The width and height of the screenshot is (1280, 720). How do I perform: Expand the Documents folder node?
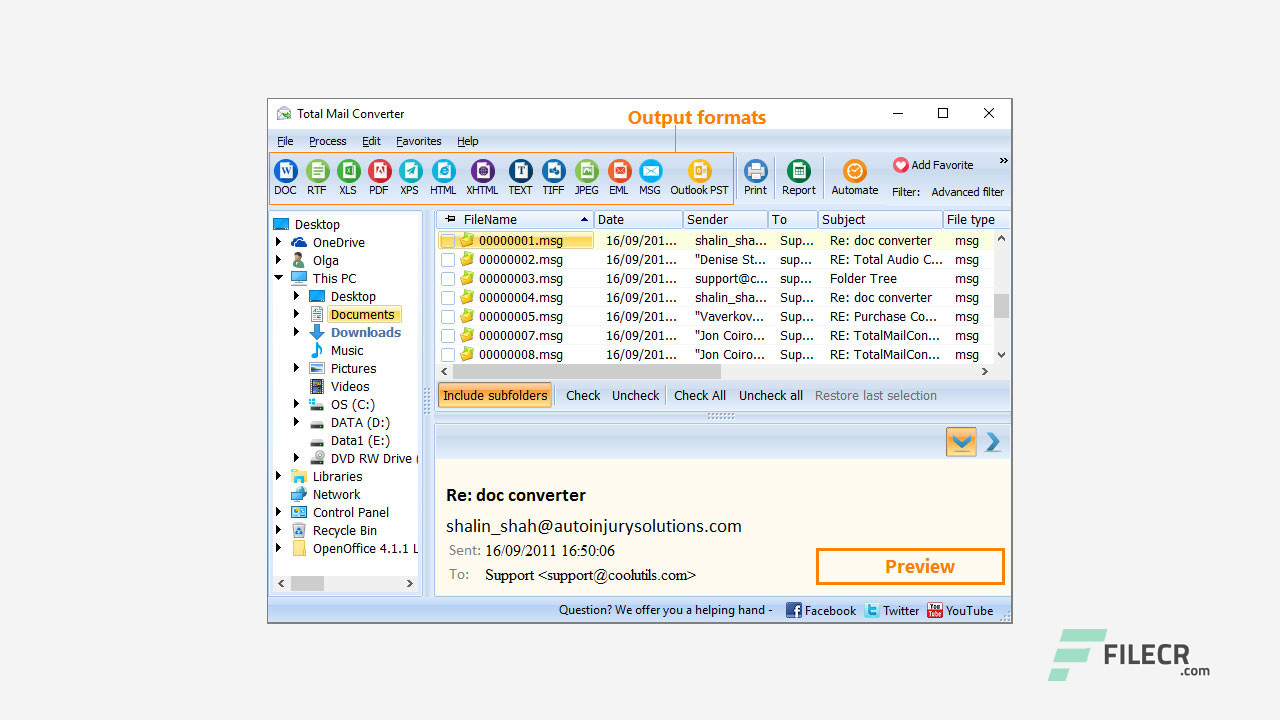297,314
